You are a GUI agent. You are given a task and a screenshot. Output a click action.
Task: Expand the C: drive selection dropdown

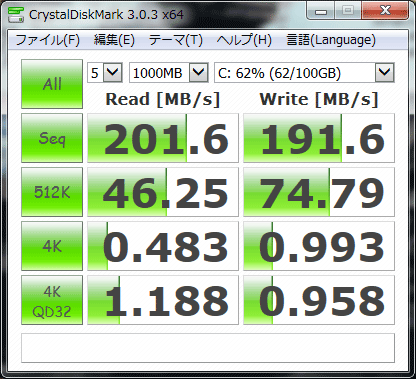tap(385, 73)
